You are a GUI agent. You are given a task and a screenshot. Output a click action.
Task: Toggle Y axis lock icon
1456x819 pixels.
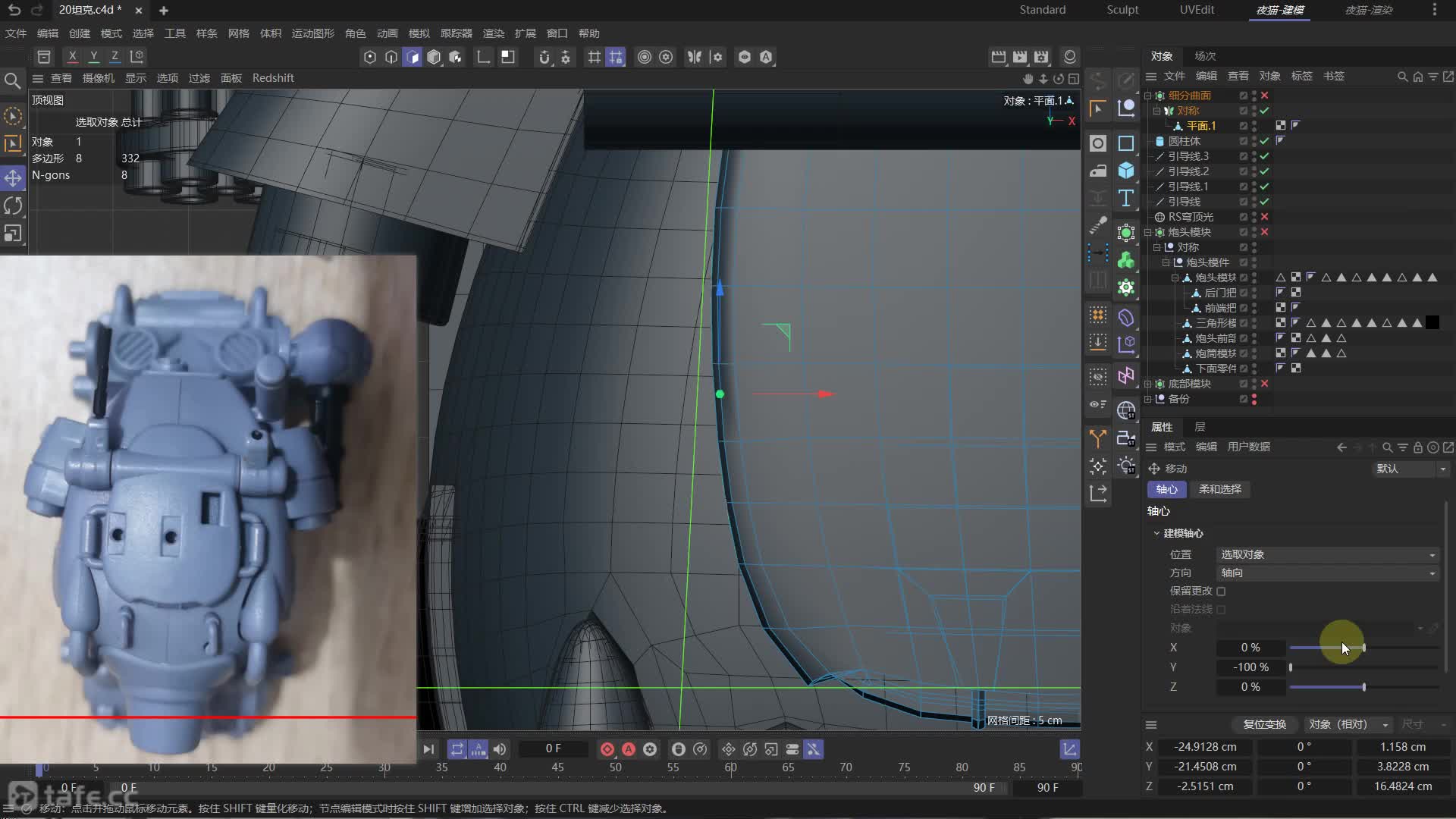click(93, 56)
